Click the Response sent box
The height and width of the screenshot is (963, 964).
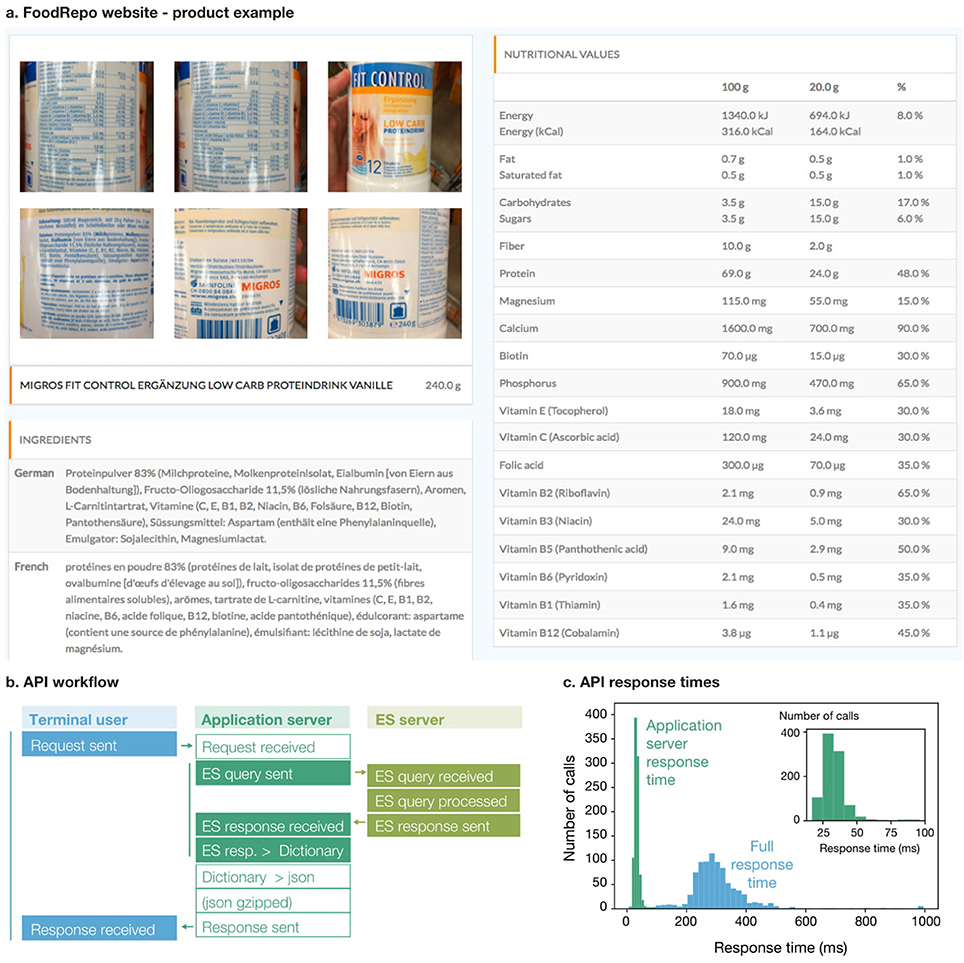coord(273,926)
